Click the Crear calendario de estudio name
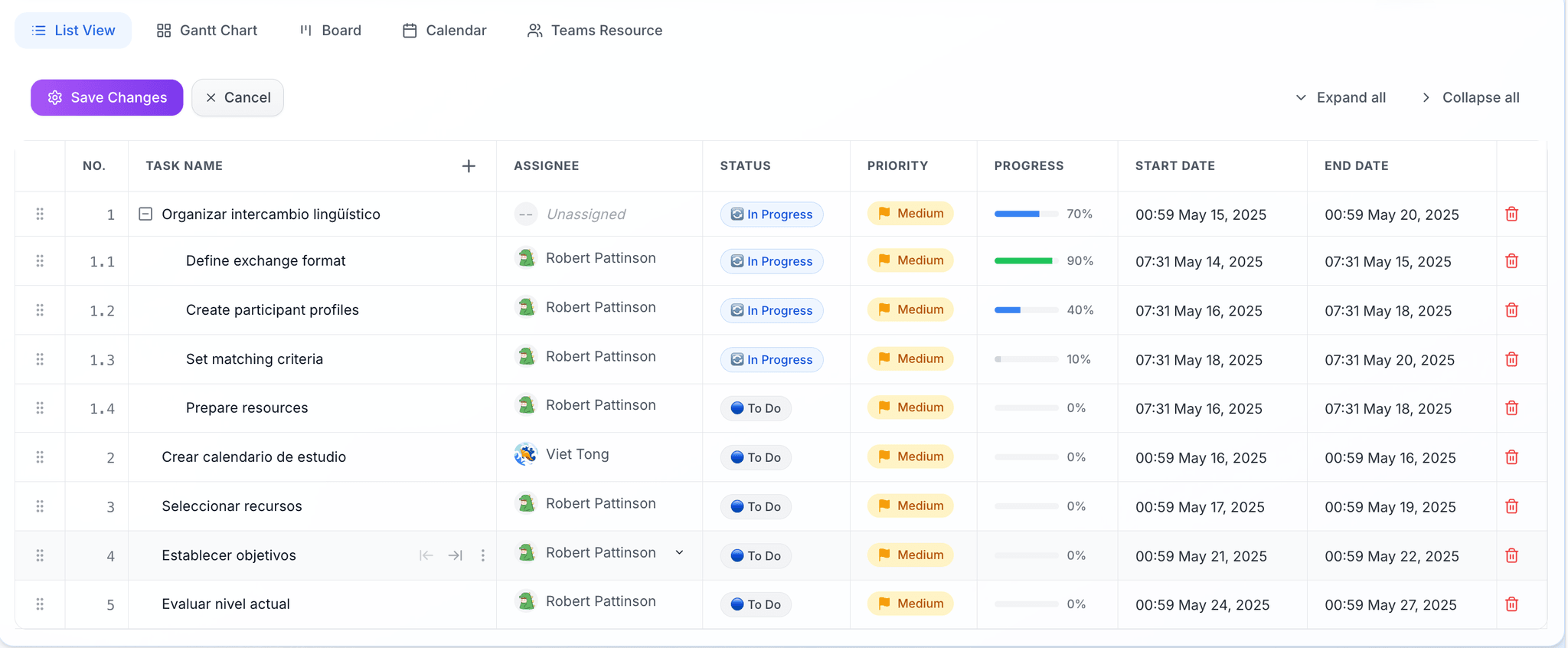Image resolution: width=1568 pixels, height=648 pixels. click(x=254, y=457)
